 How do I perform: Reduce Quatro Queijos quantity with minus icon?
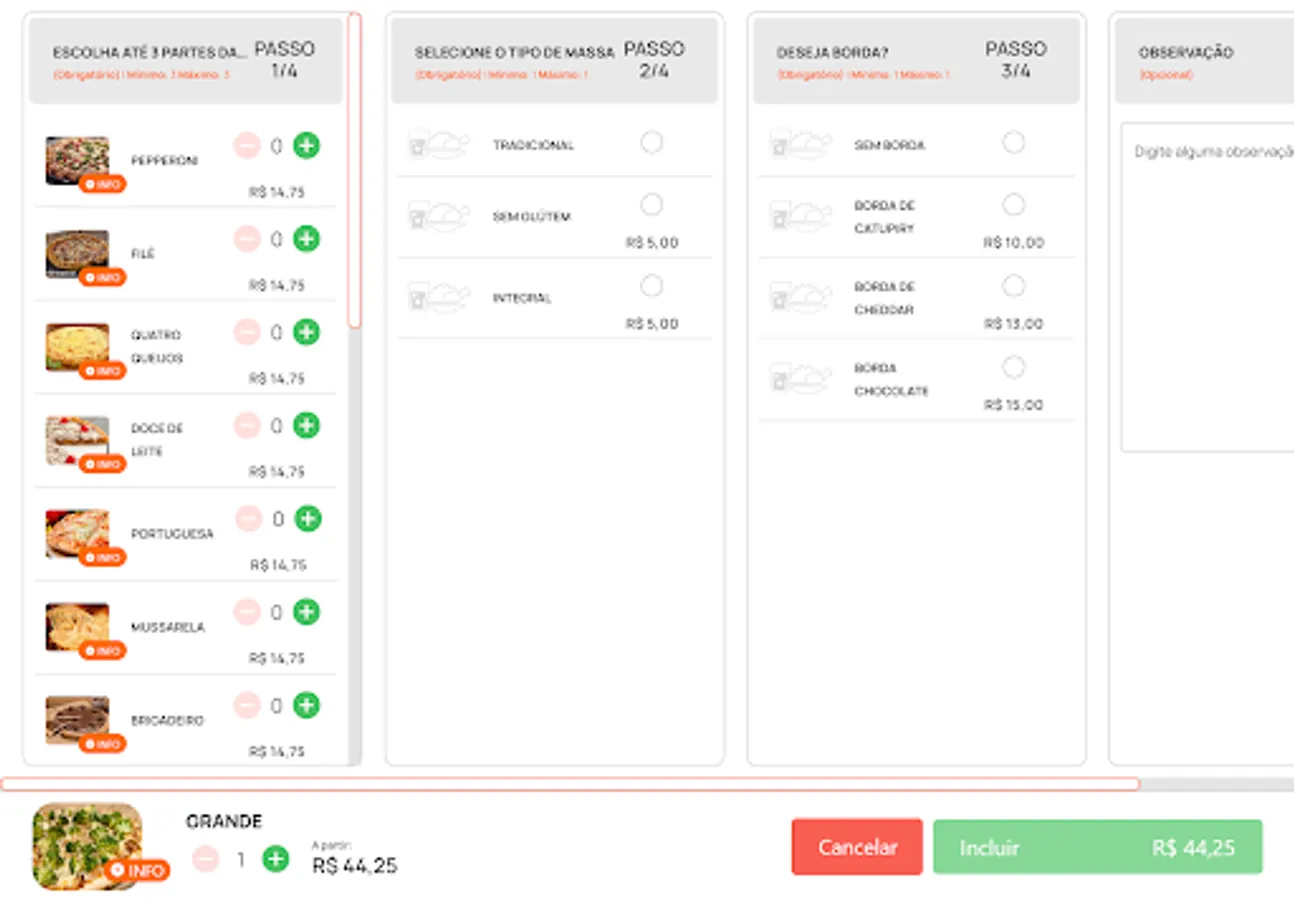(x=247, y=332)
